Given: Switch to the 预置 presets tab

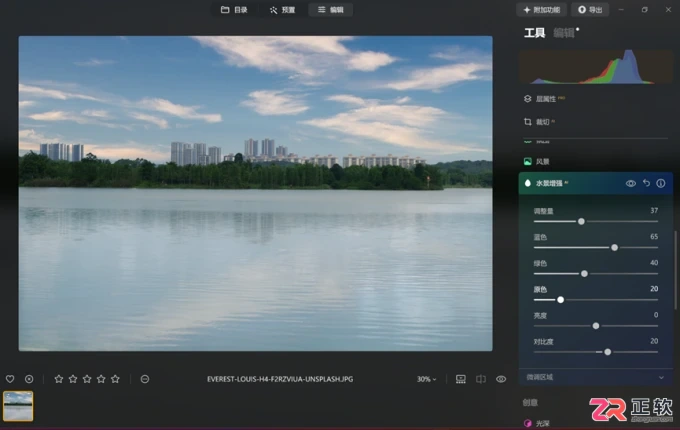Looking at the screenshot, I should pyautogui.click(x=282, y=10).
